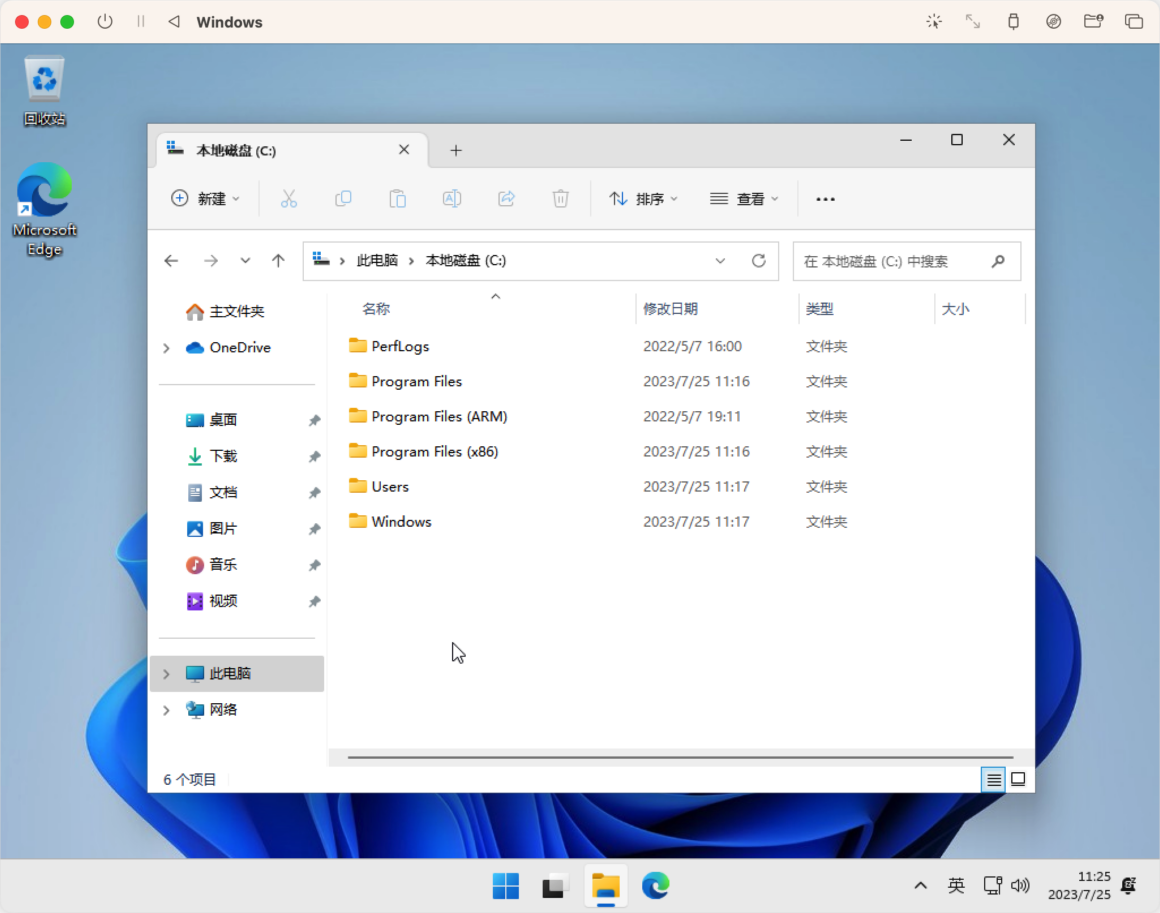Image resolution: width=1160 pixels, height=913 pixels.
Task: Open the 排序 sort dropdown
Action: (x=643, y=199)
